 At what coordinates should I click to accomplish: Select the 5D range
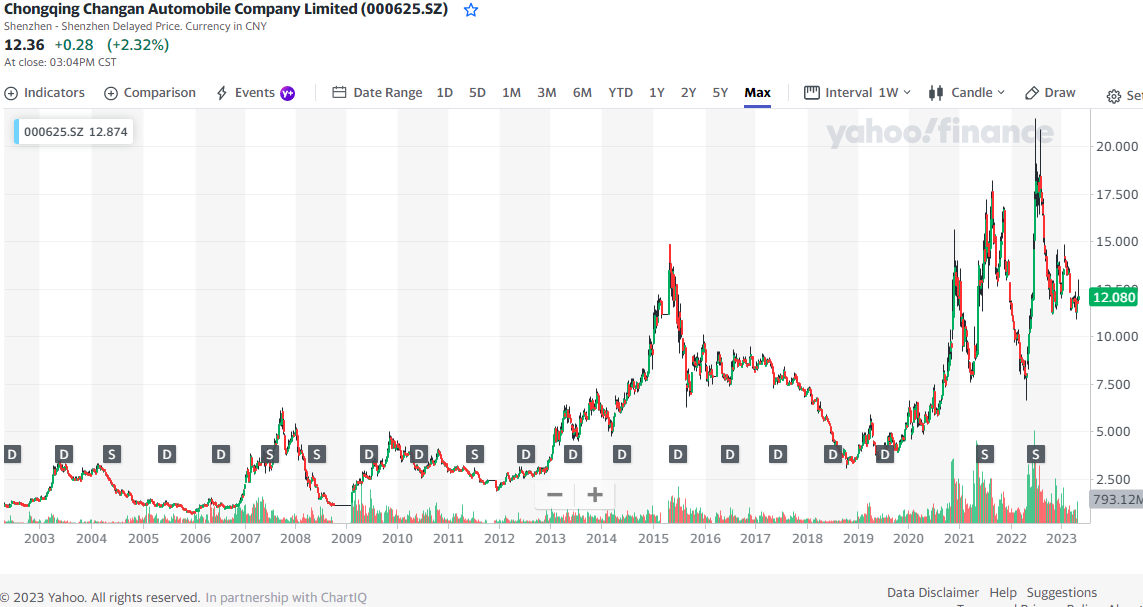pyautogui.click(x=477, y=93)
